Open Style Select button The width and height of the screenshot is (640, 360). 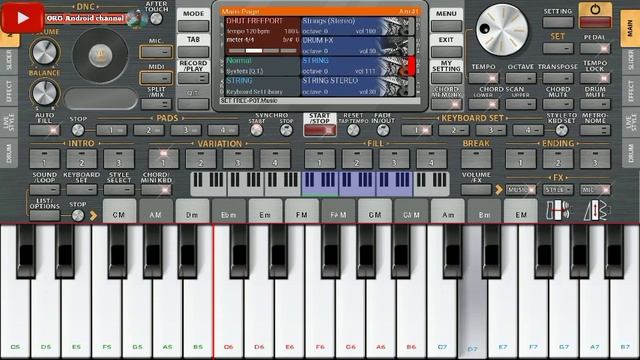[119, 190]
